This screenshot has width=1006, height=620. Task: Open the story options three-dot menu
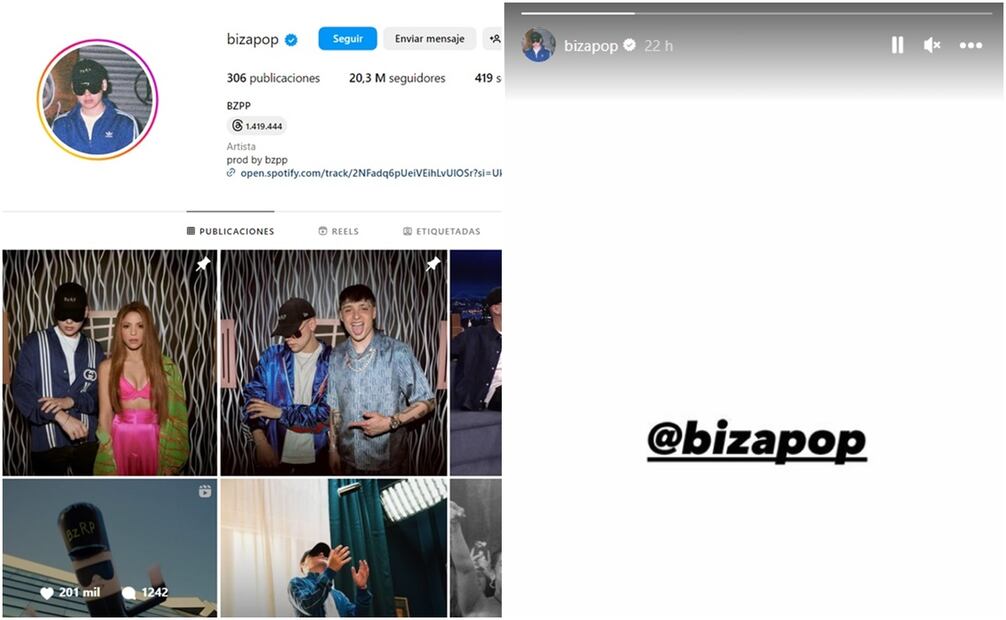[971, 45]
